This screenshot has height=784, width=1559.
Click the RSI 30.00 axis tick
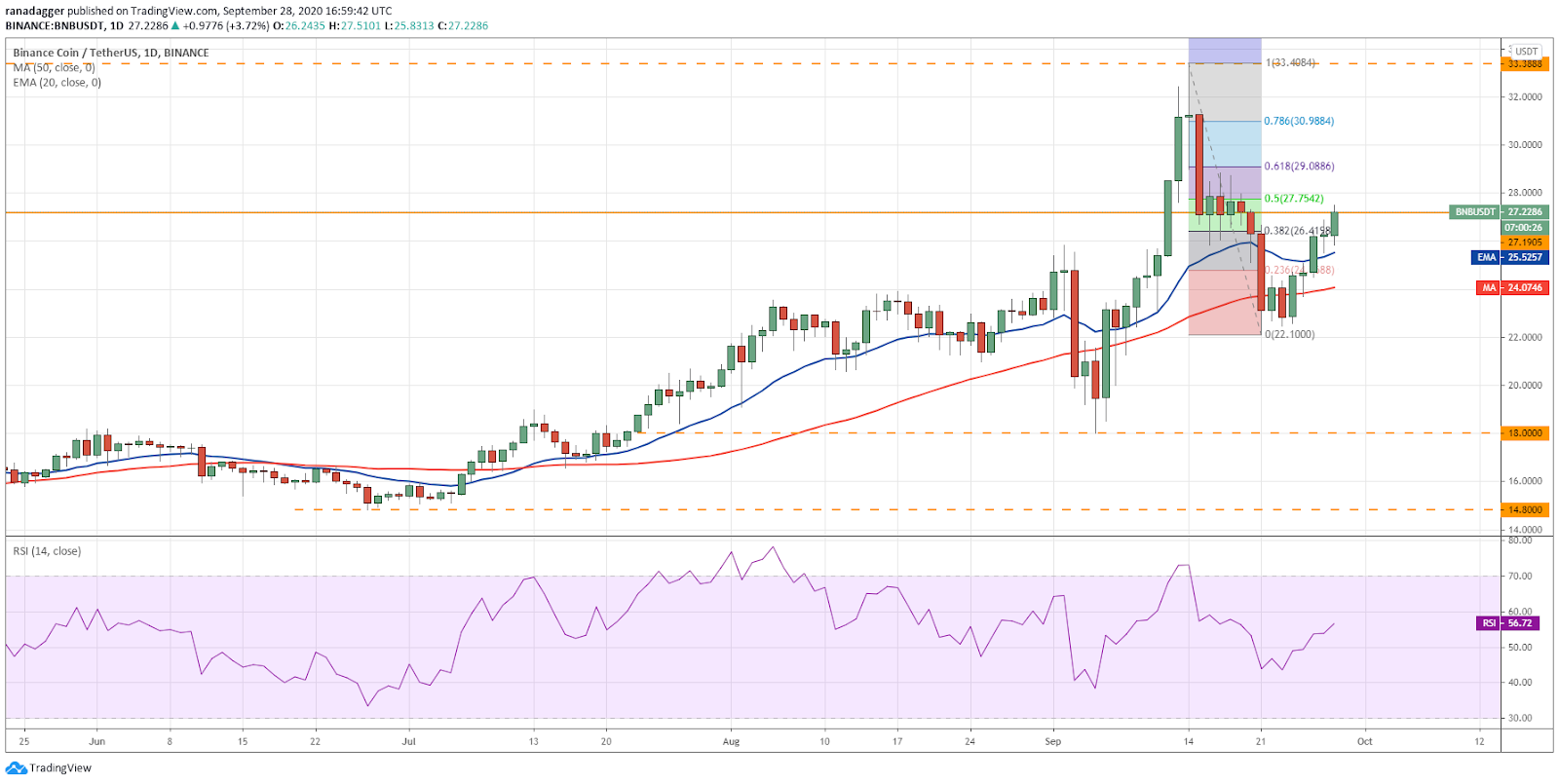[x=1520, y=719]
